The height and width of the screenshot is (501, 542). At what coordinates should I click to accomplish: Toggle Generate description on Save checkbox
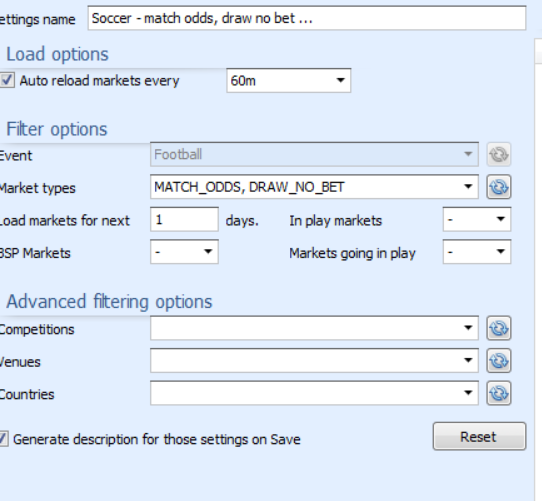(3, 439)
